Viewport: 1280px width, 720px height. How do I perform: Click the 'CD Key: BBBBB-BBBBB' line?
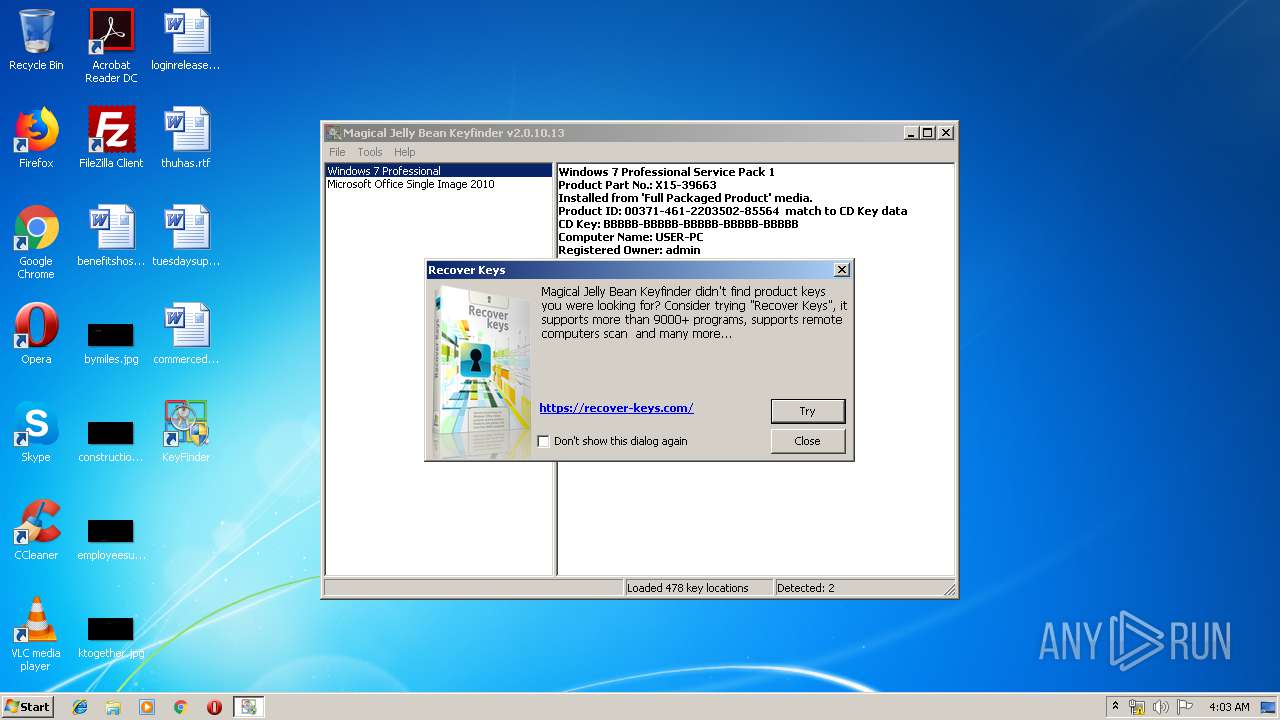pyautogui.click(x=678, y=224)
